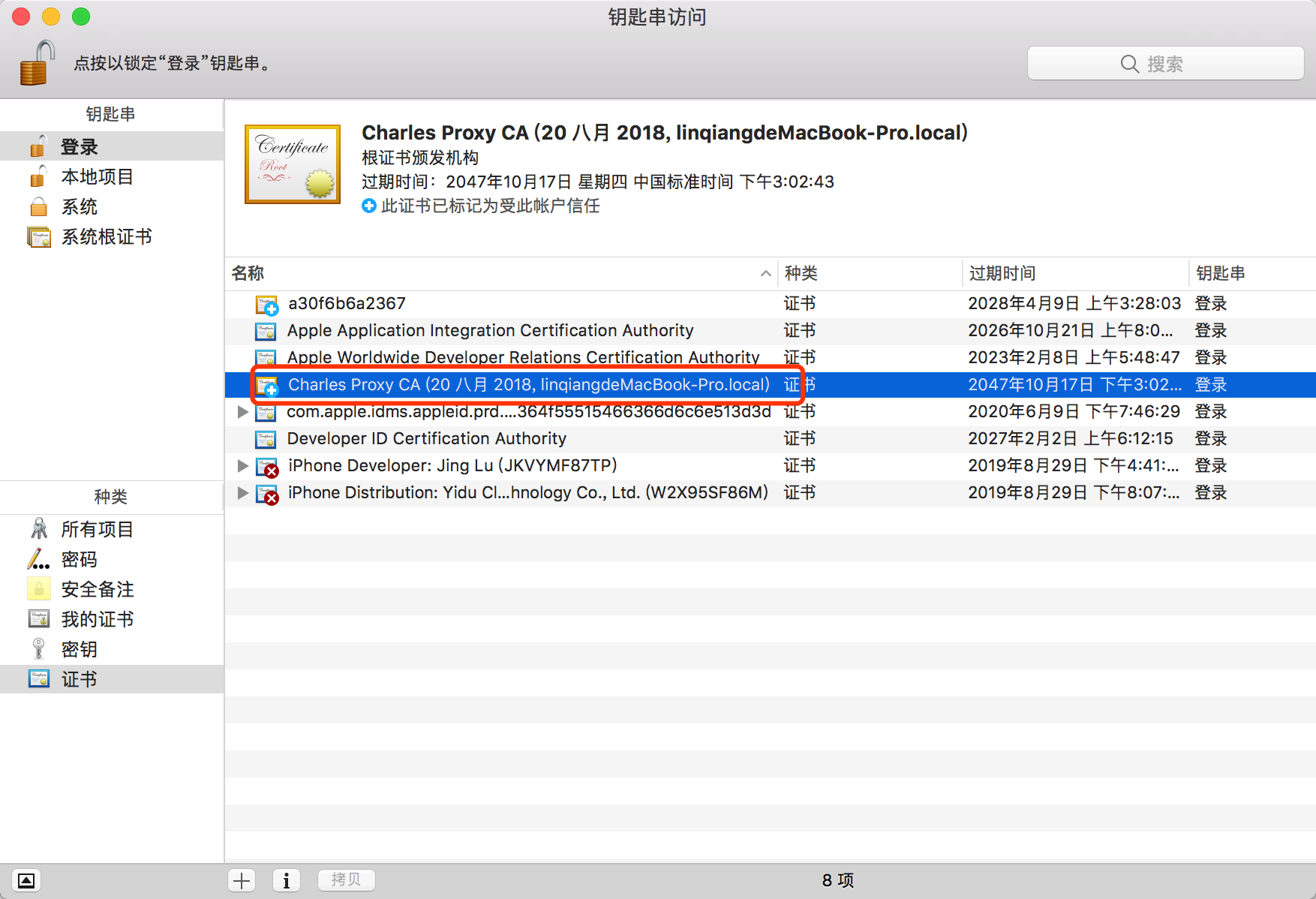The image size is (1316, 899).
Task: Show 所有项目 category label
Action: [98, 530]
